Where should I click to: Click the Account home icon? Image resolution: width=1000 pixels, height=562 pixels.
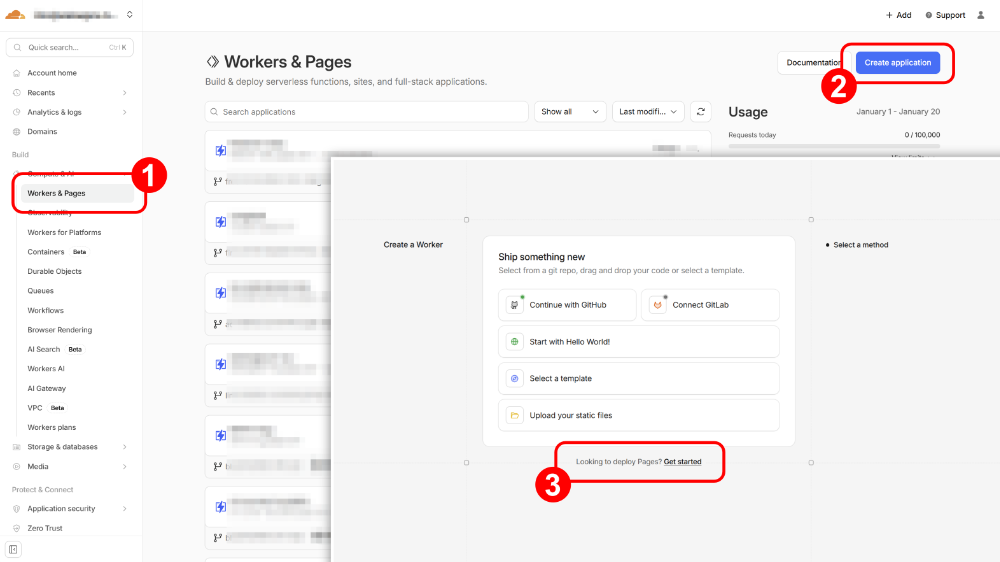(17, 73)
